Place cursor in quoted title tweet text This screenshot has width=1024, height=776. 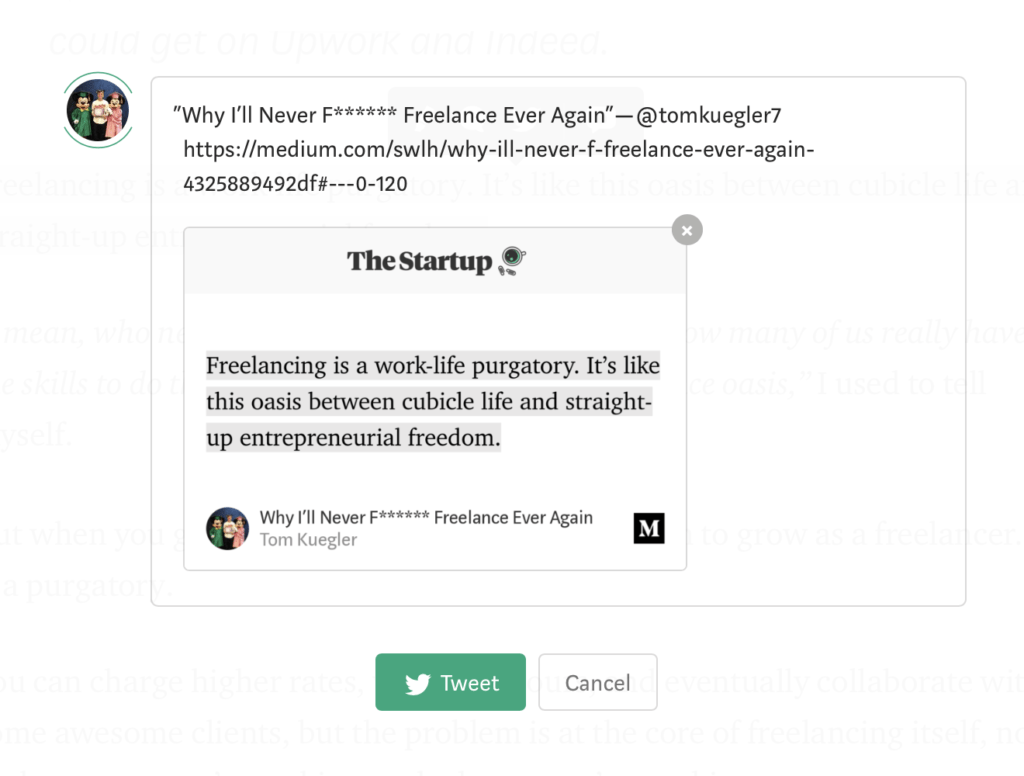point(393,115)
